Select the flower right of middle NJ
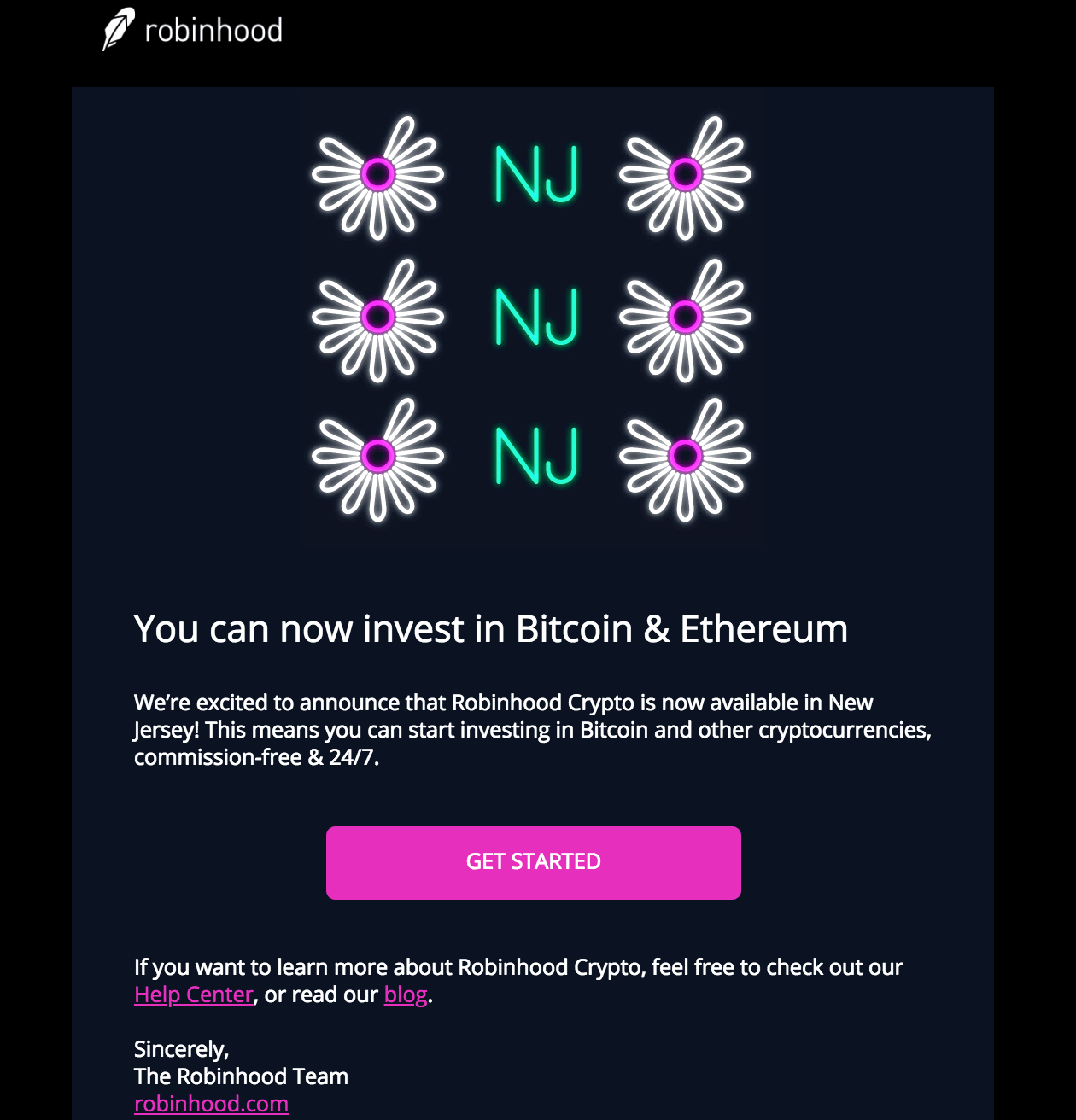The height and width of the screenshot is (1120, 1076). coord(685,318)
